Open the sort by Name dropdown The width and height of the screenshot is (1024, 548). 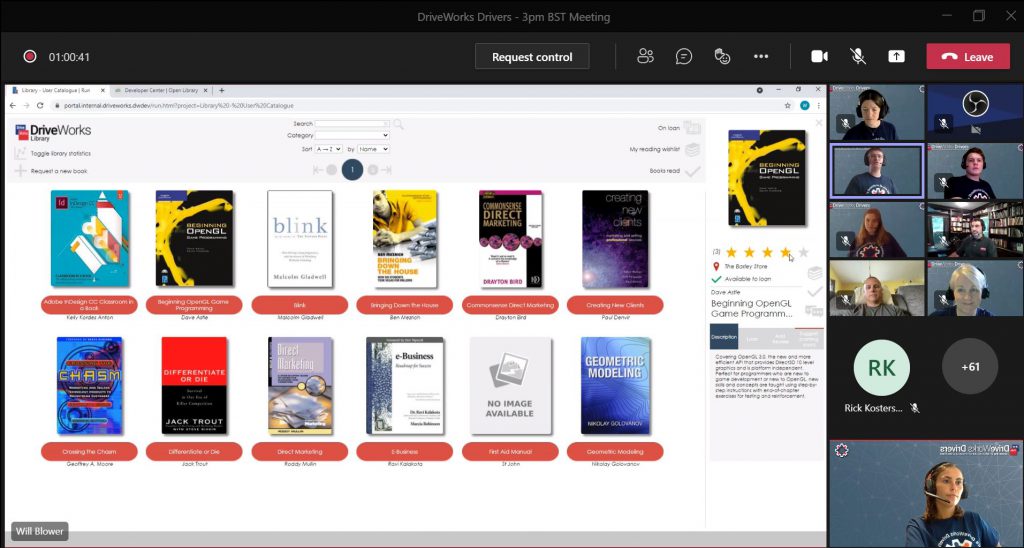pos(373,149)
